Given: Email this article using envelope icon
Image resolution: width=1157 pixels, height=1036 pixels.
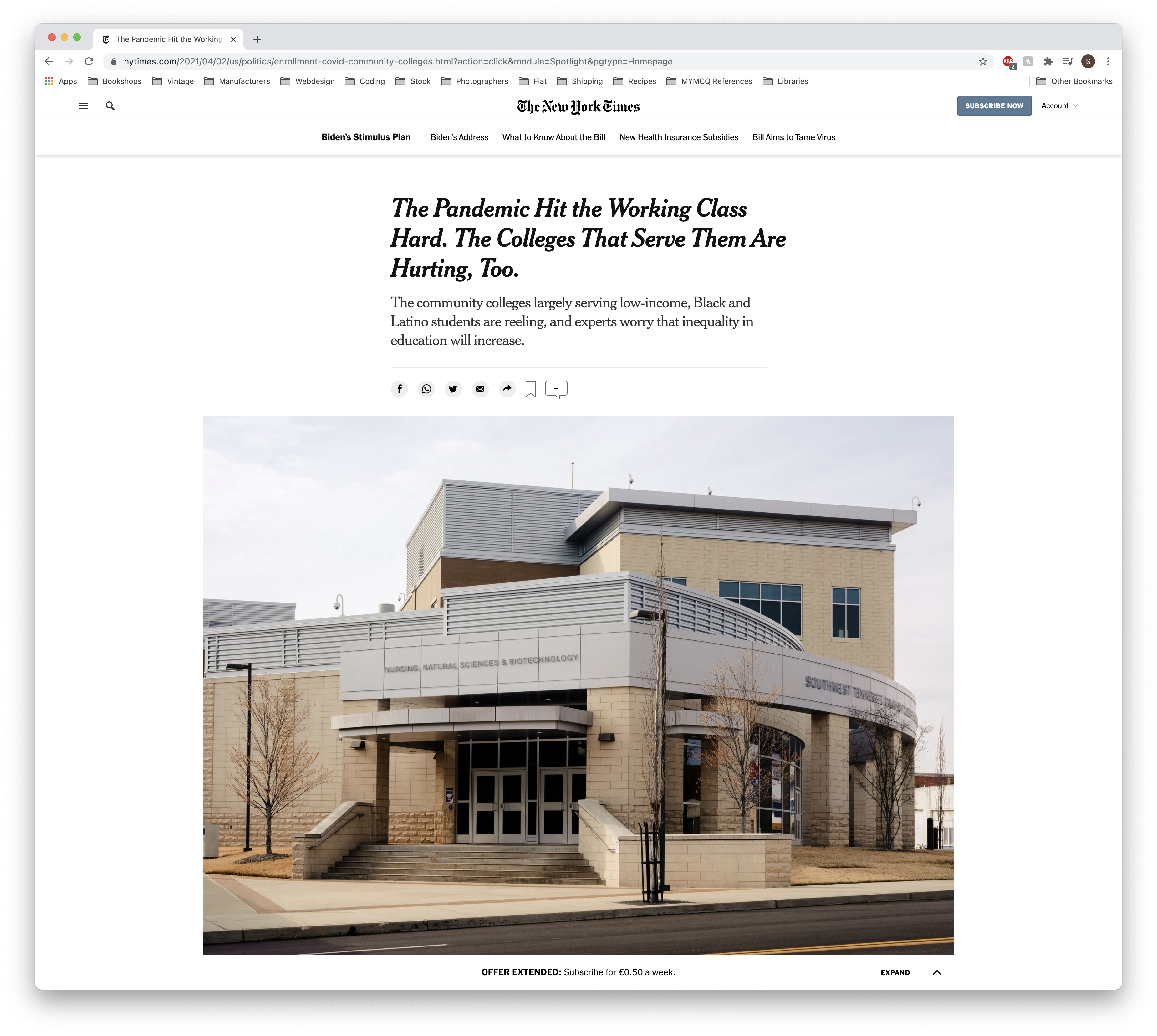Looking at the screenshot, I should click(480, 389).
